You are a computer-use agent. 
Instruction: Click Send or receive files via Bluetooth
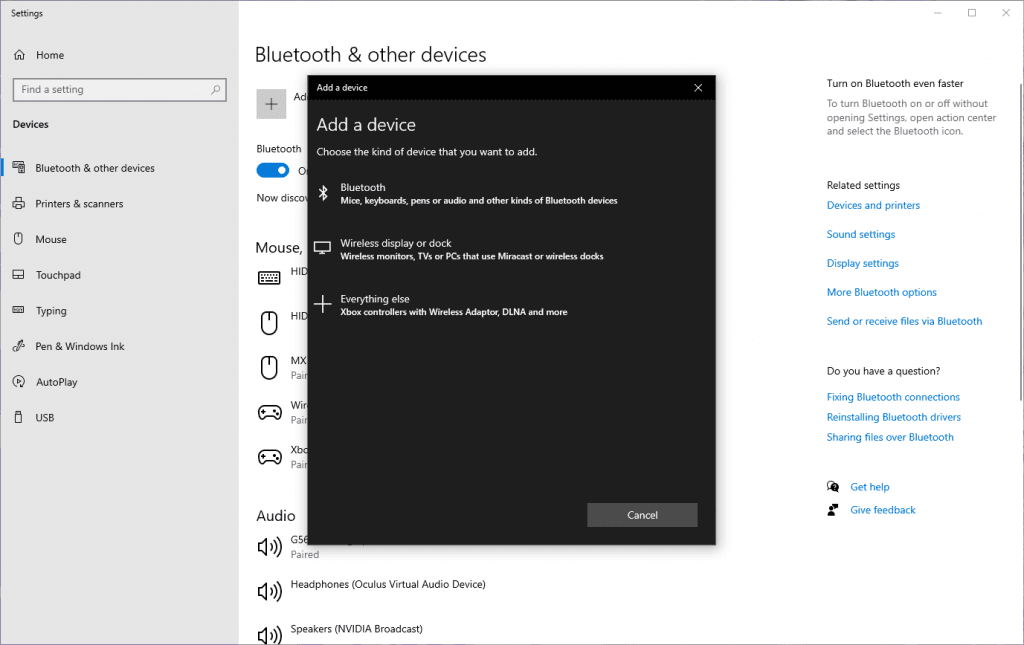(904, 322)
